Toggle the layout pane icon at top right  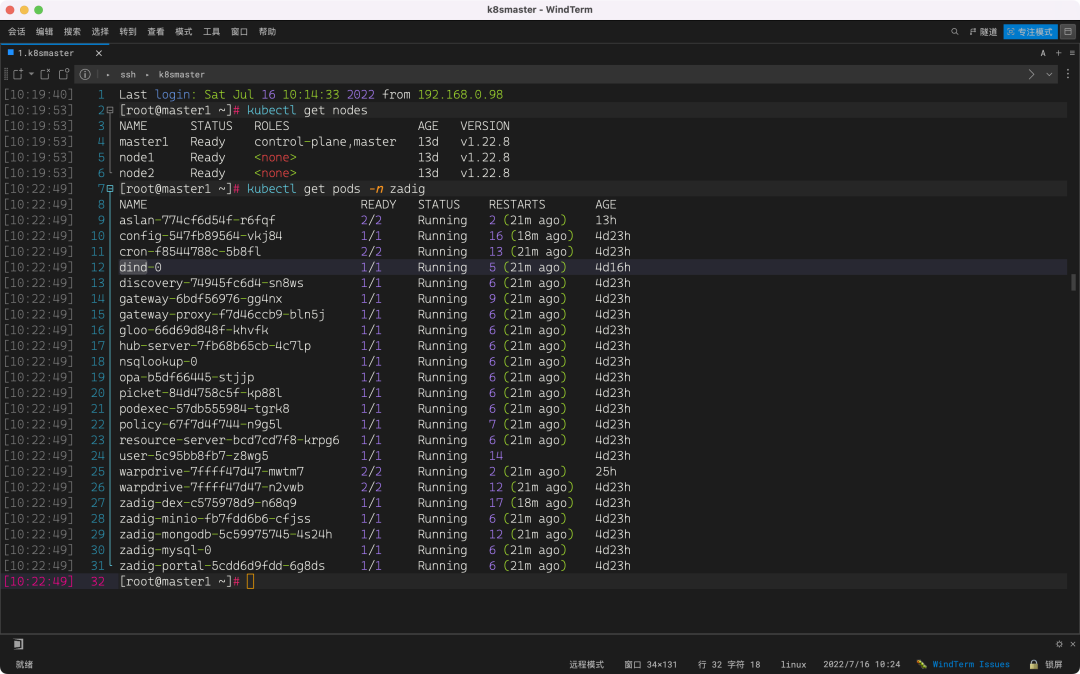pos(1068,32)
